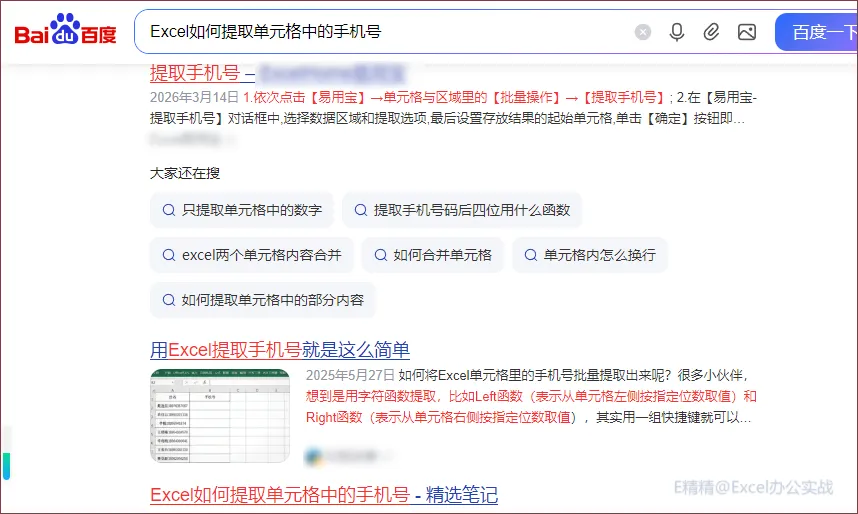Search suggestion excel两个单元格内容合并

point(252,255)
